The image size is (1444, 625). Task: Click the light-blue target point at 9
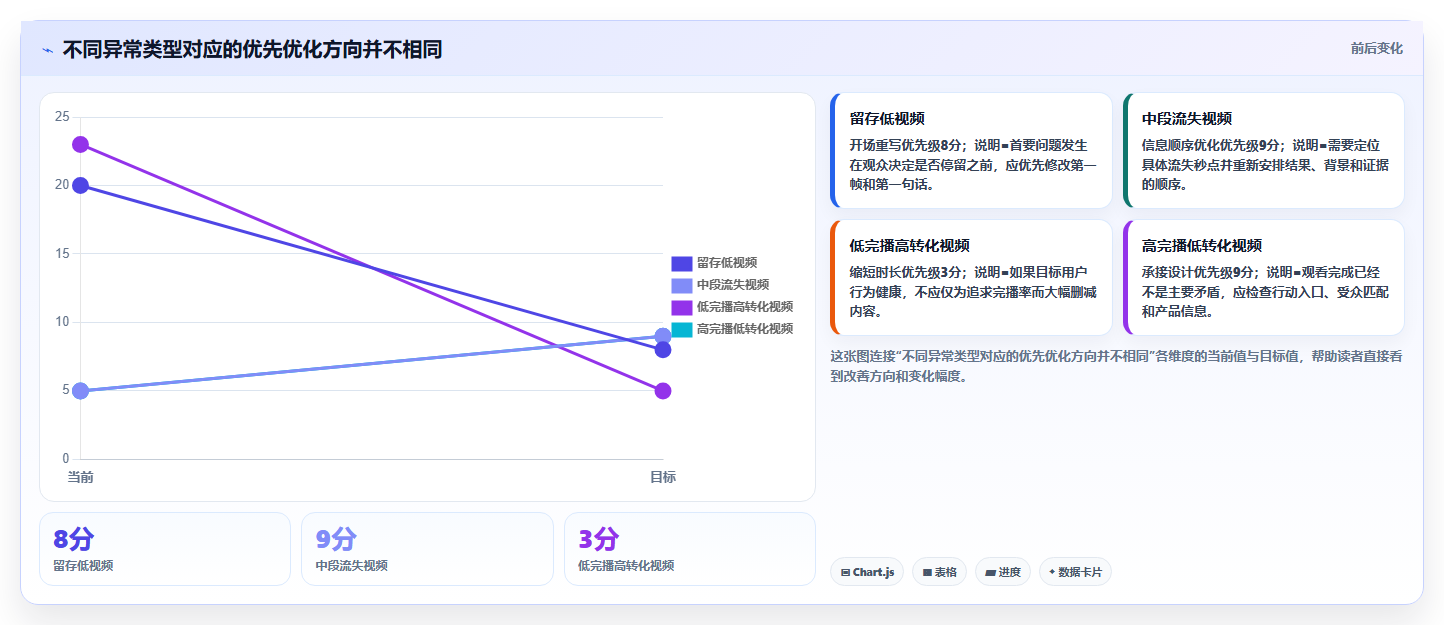[x=663, y=336]
